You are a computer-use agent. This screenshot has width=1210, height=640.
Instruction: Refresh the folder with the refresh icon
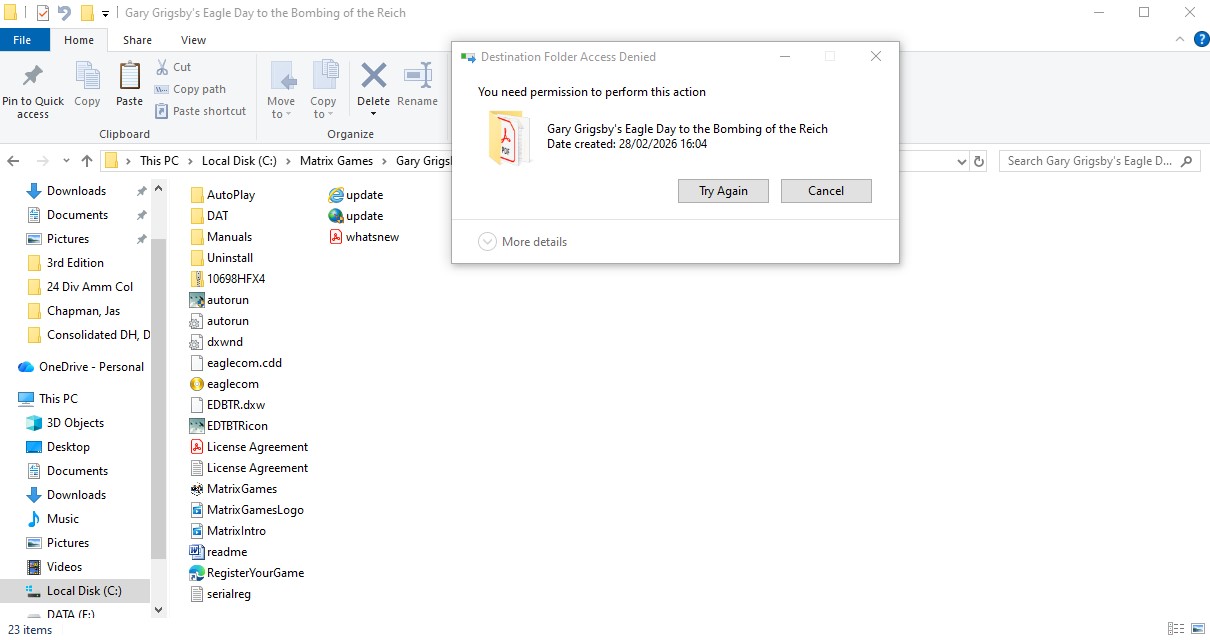click(978, 161)
